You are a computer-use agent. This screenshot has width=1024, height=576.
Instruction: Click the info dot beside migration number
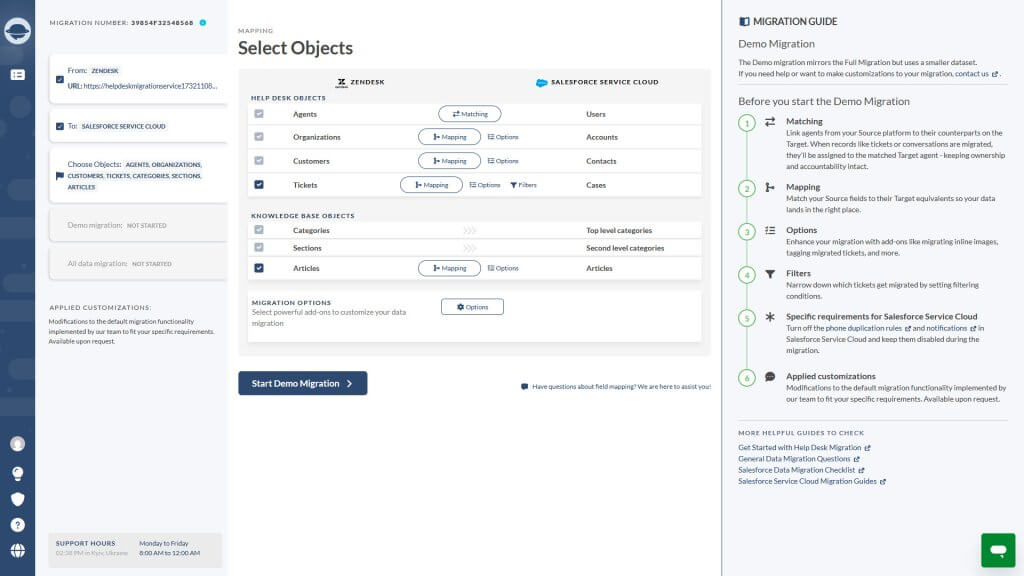coord(203,23)
